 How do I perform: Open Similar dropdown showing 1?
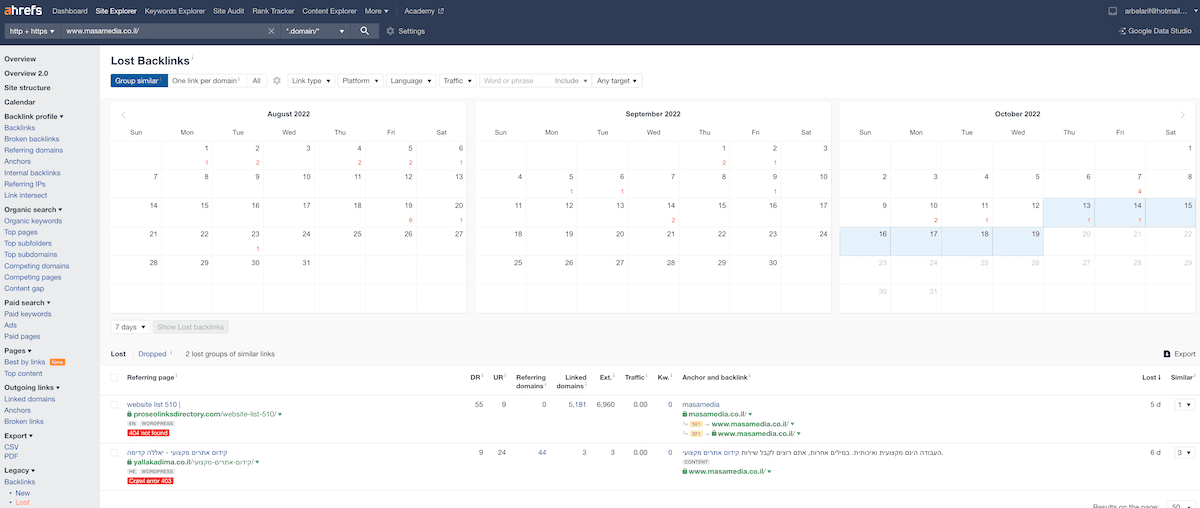point(1183,404)
